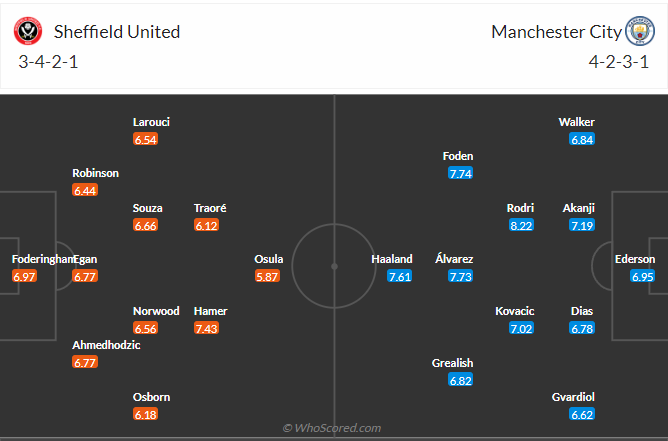Image resolution: width=668 pixels, height=441 pixels.
Task: Click the Manchester City club crest
Action: tap(638, 31)
